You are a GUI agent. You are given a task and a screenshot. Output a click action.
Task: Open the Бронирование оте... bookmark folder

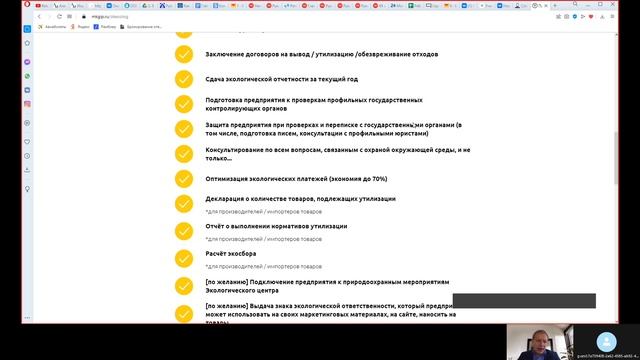click(x=141, y=27)
